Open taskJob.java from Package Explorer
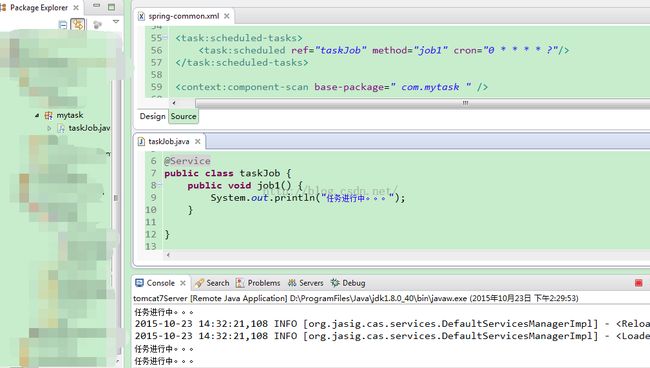The width and height of the screenshot is (650, 368). point(89,128)
